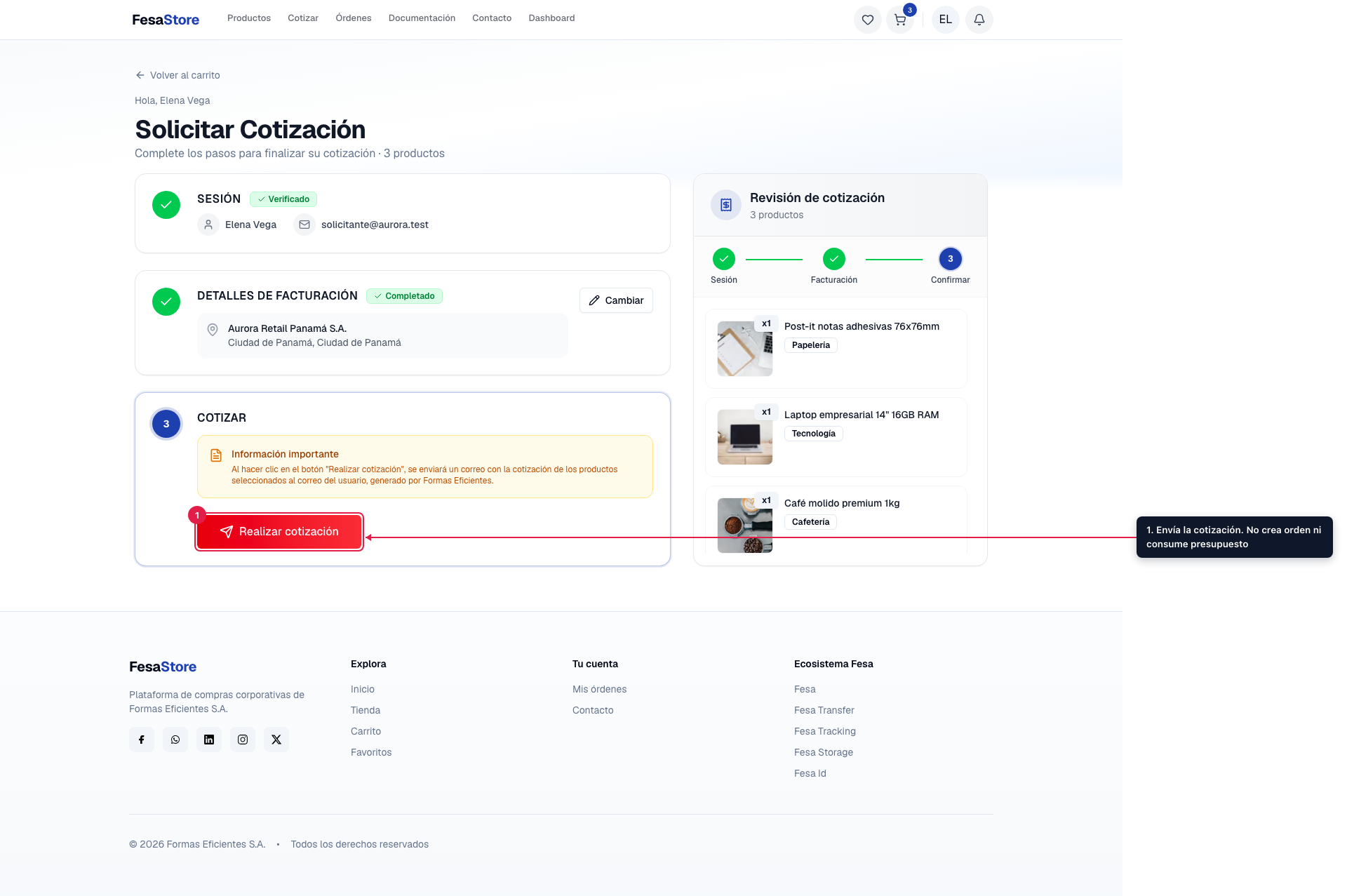The width and height of the screenshot is (1347, 896).
Task: Open Tienda footer link
Action: click(366, 710)
